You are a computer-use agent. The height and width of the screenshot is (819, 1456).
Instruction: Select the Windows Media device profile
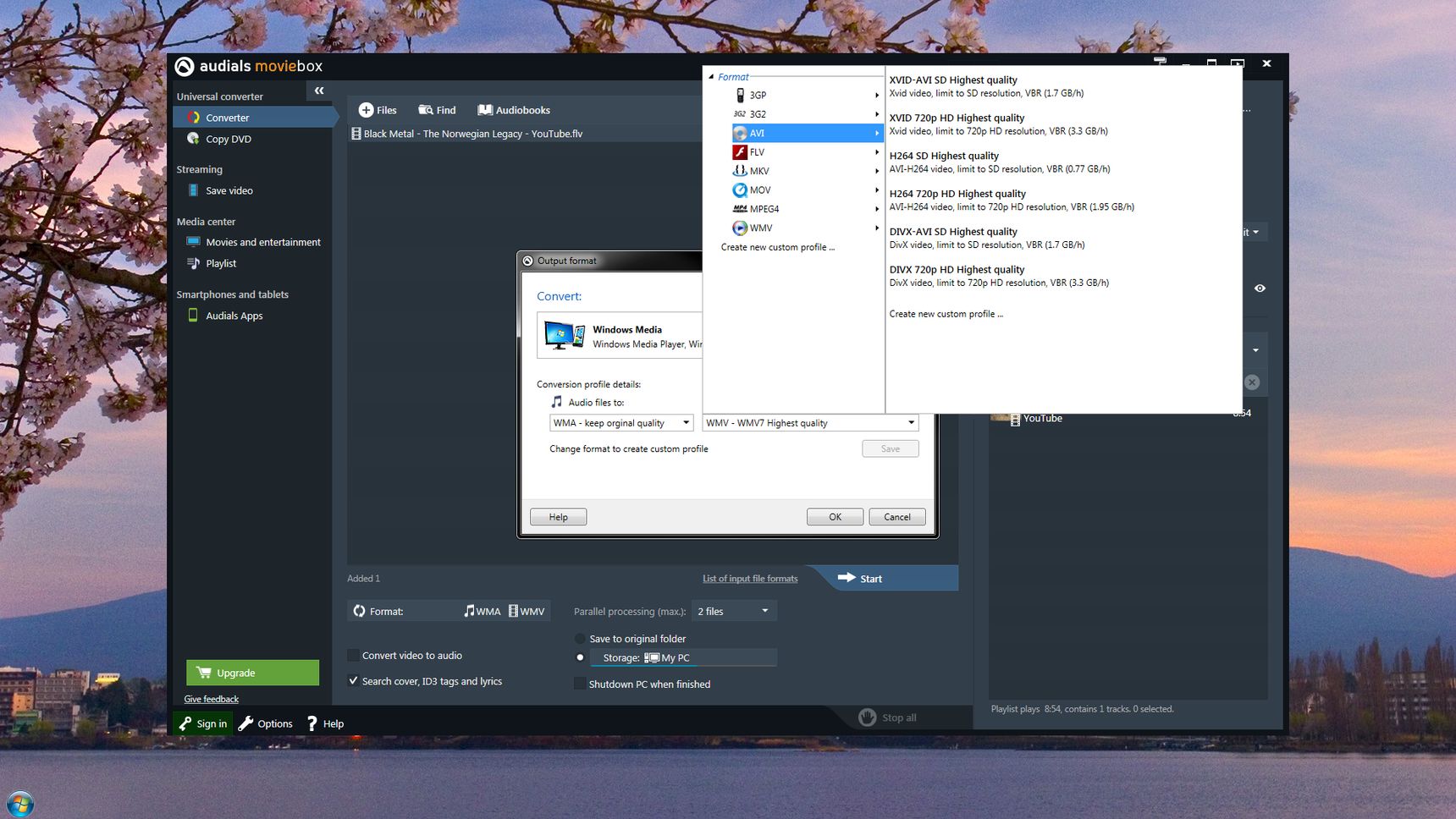(620, 336)
